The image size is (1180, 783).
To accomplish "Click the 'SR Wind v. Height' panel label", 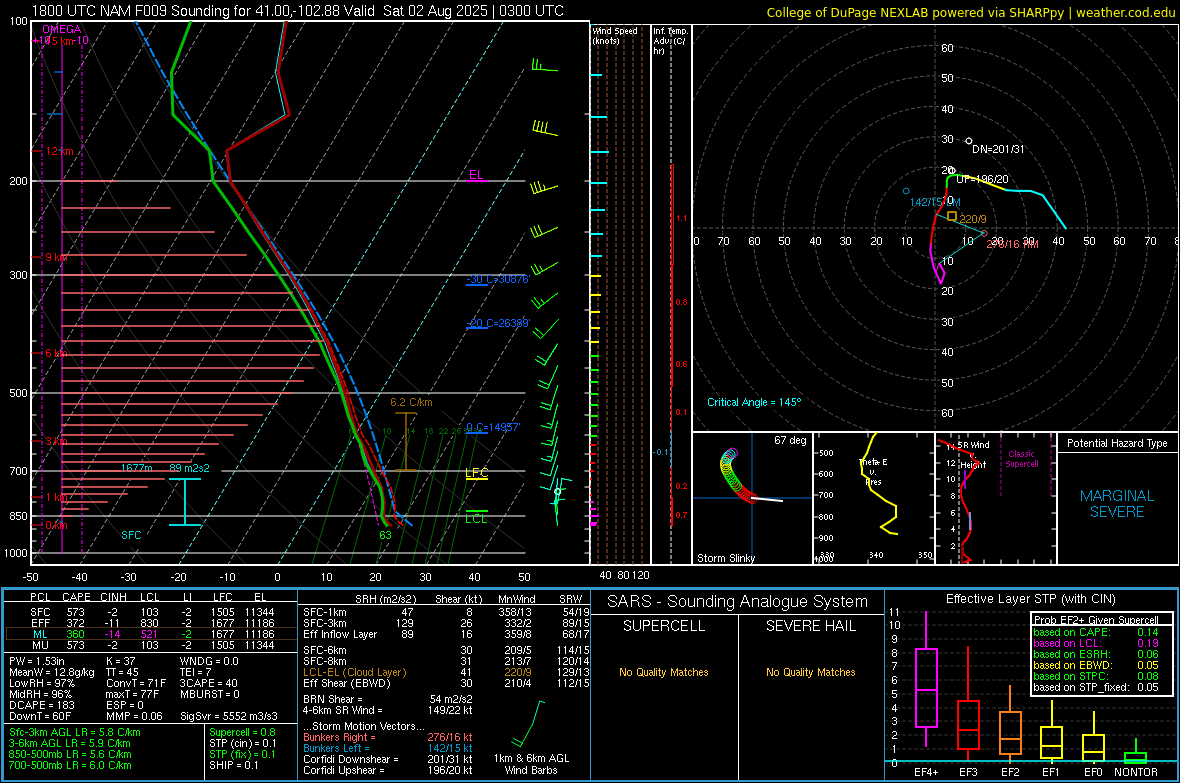I will click(973, 455).
